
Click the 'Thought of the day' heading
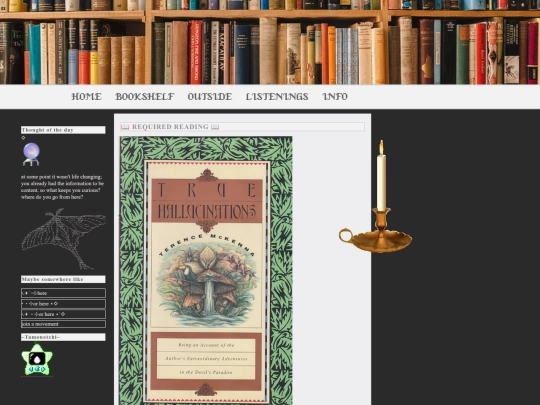pos(63,130)
